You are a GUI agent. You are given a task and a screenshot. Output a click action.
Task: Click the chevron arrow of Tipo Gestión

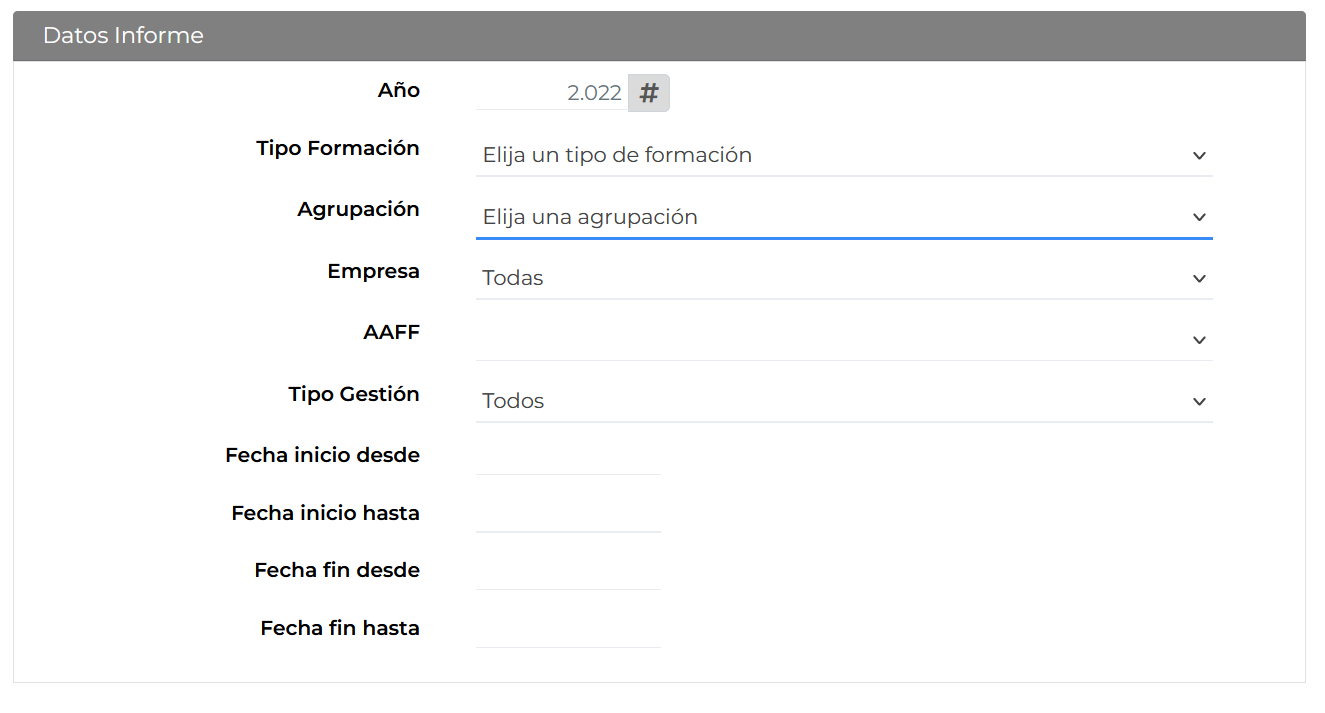click(x=1199, y=402)
